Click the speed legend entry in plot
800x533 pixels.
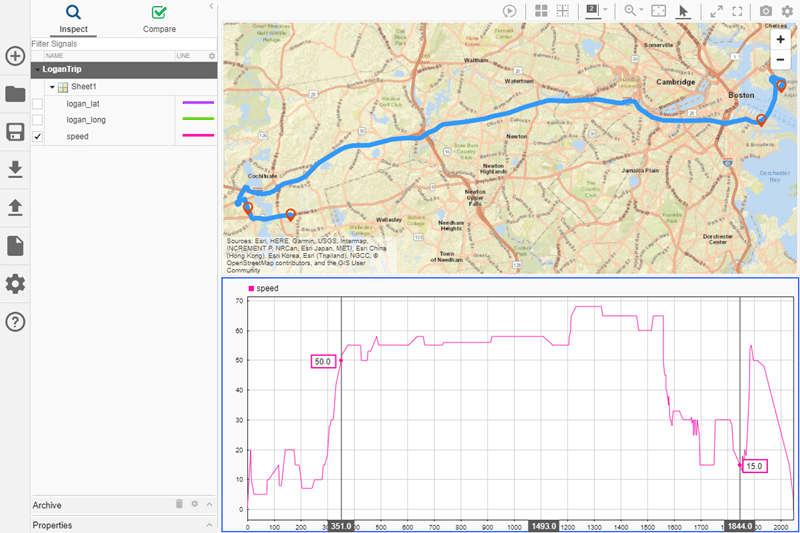tap(263, 288)
